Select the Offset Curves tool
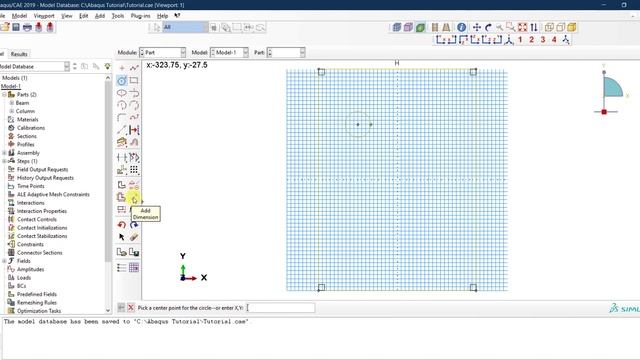 pyautogui.click(x=134, y=142)
